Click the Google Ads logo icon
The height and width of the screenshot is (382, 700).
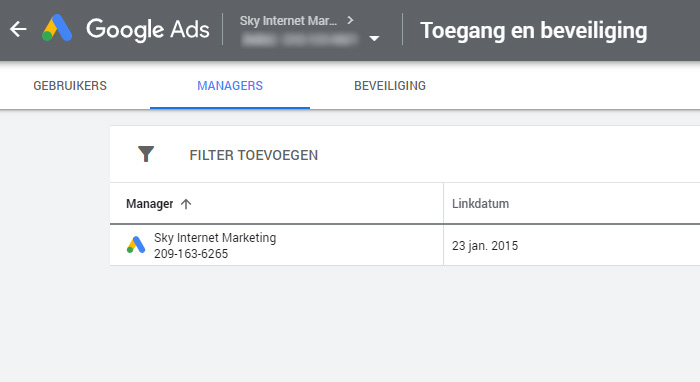point(57,28)
